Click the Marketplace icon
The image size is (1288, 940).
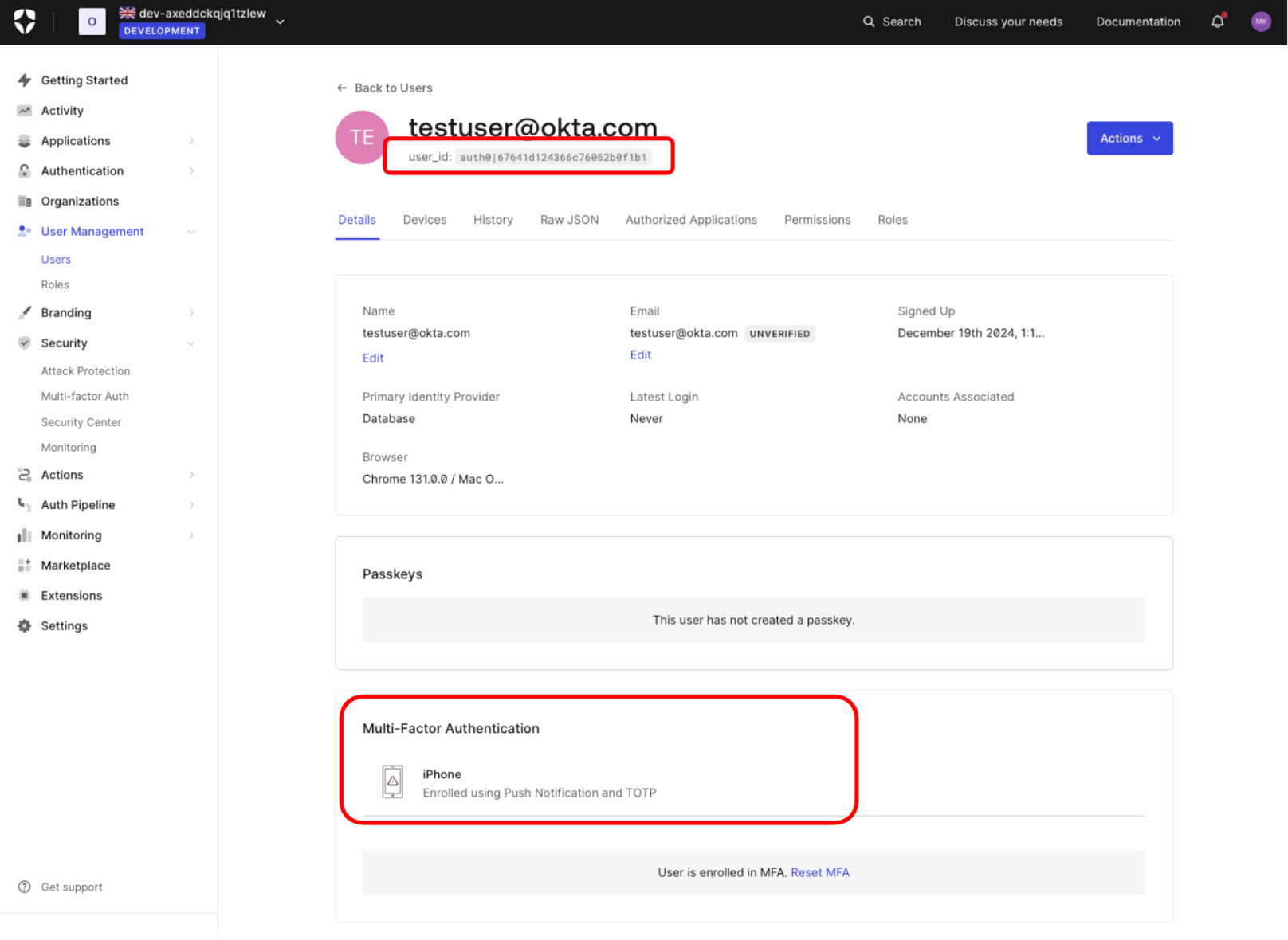click(25, 566)
